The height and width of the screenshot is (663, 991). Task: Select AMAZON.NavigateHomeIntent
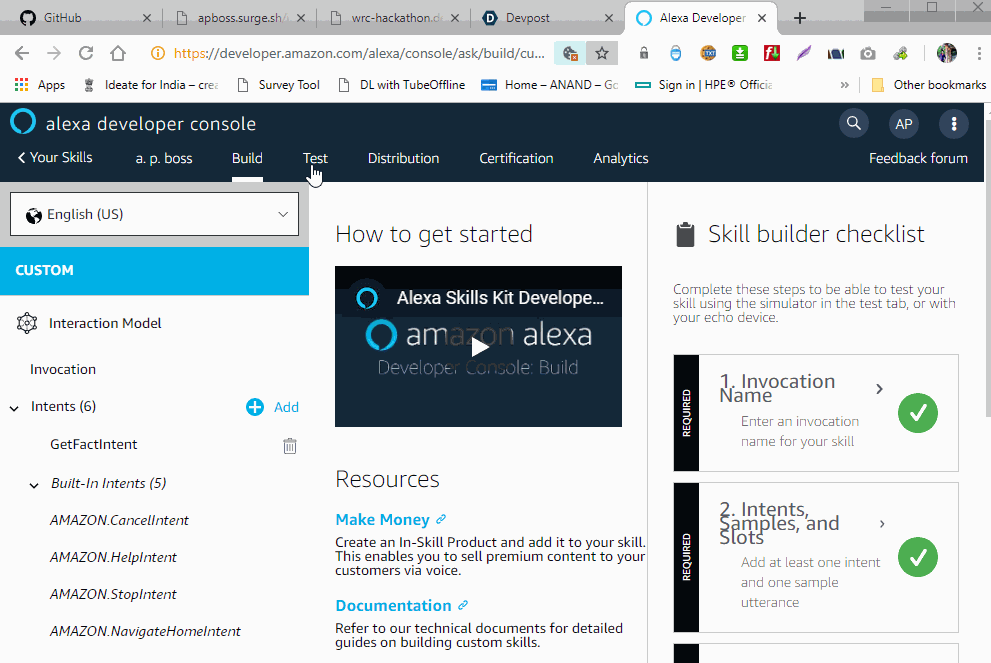coord(145,631)
